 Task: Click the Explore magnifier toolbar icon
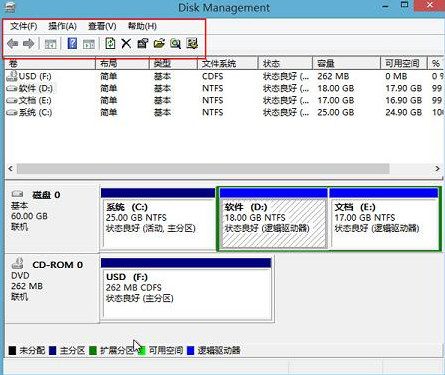click(x=175, y=43)
